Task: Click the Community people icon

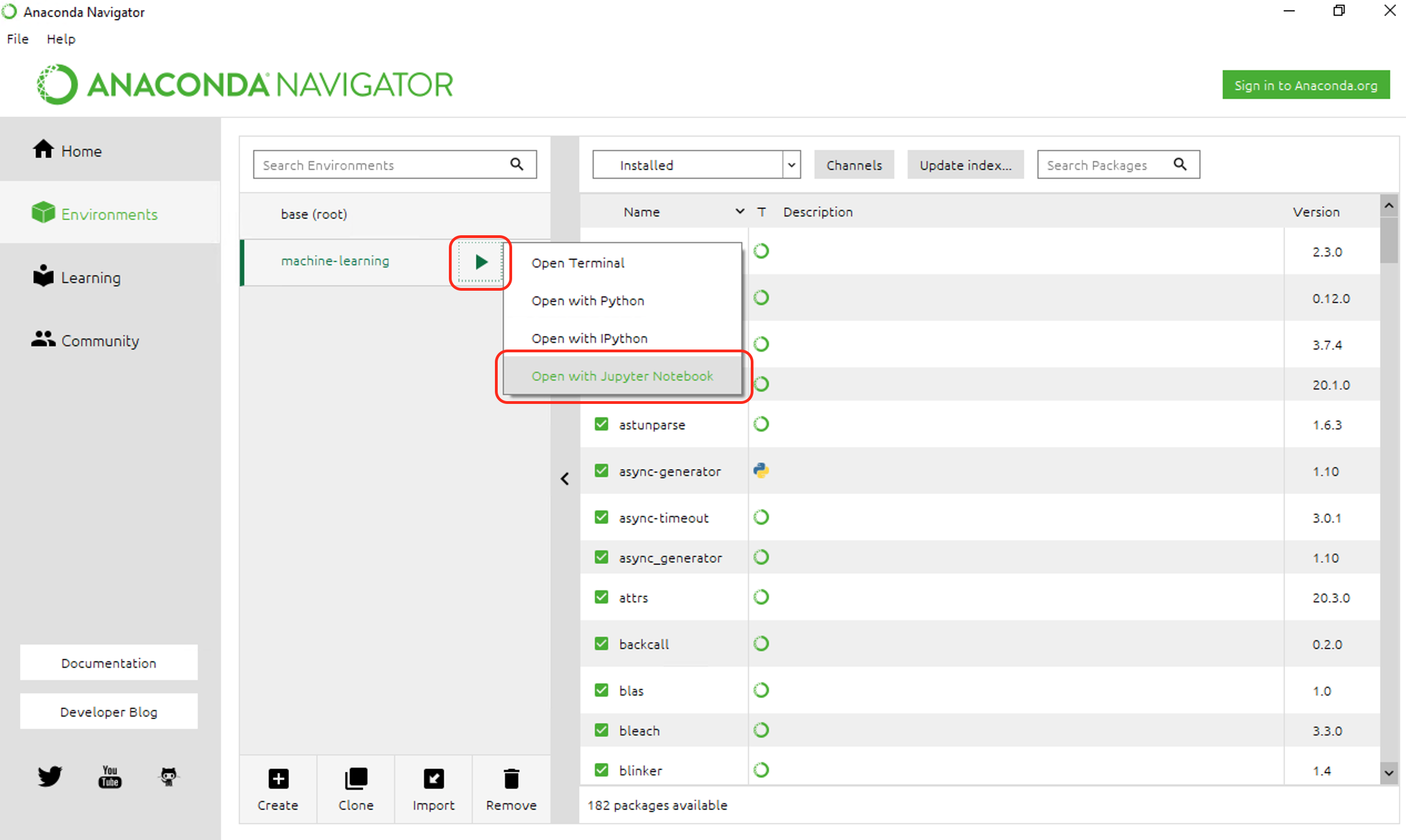Action: coord(43,339)
